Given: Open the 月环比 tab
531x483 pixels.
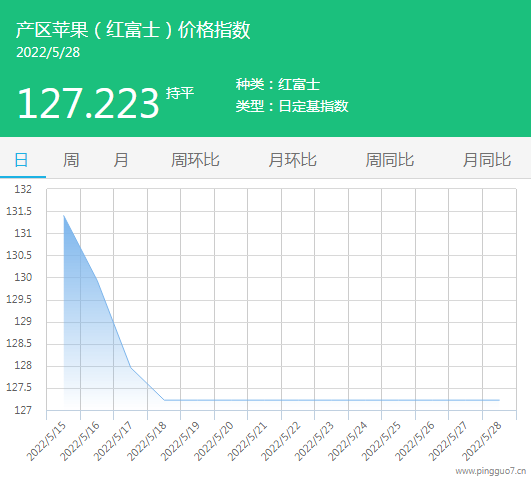Looking at the screenshot, I should point(293,160).
